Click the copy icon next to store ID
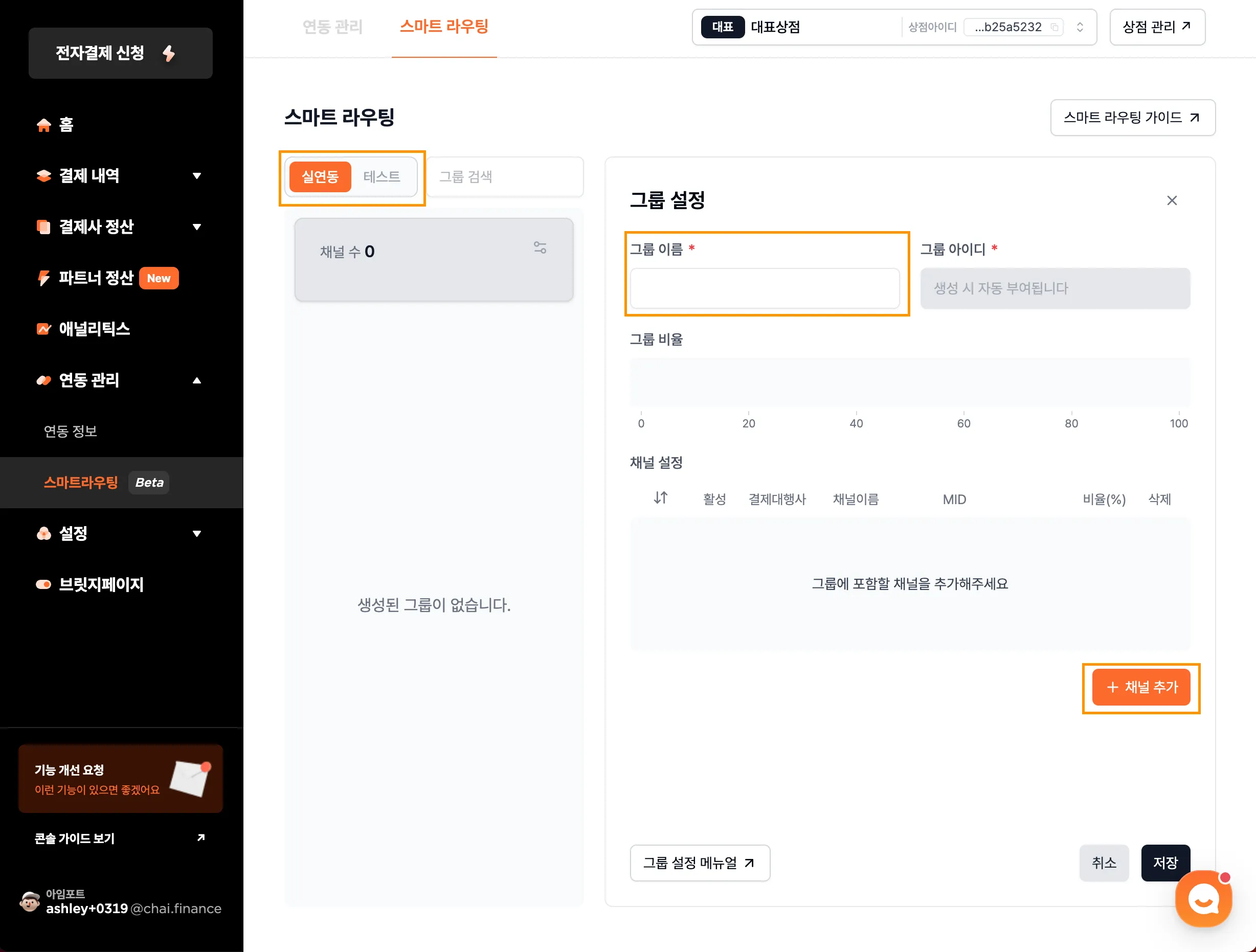Viewport: 1256px width, 952px height. [1054, 27]
